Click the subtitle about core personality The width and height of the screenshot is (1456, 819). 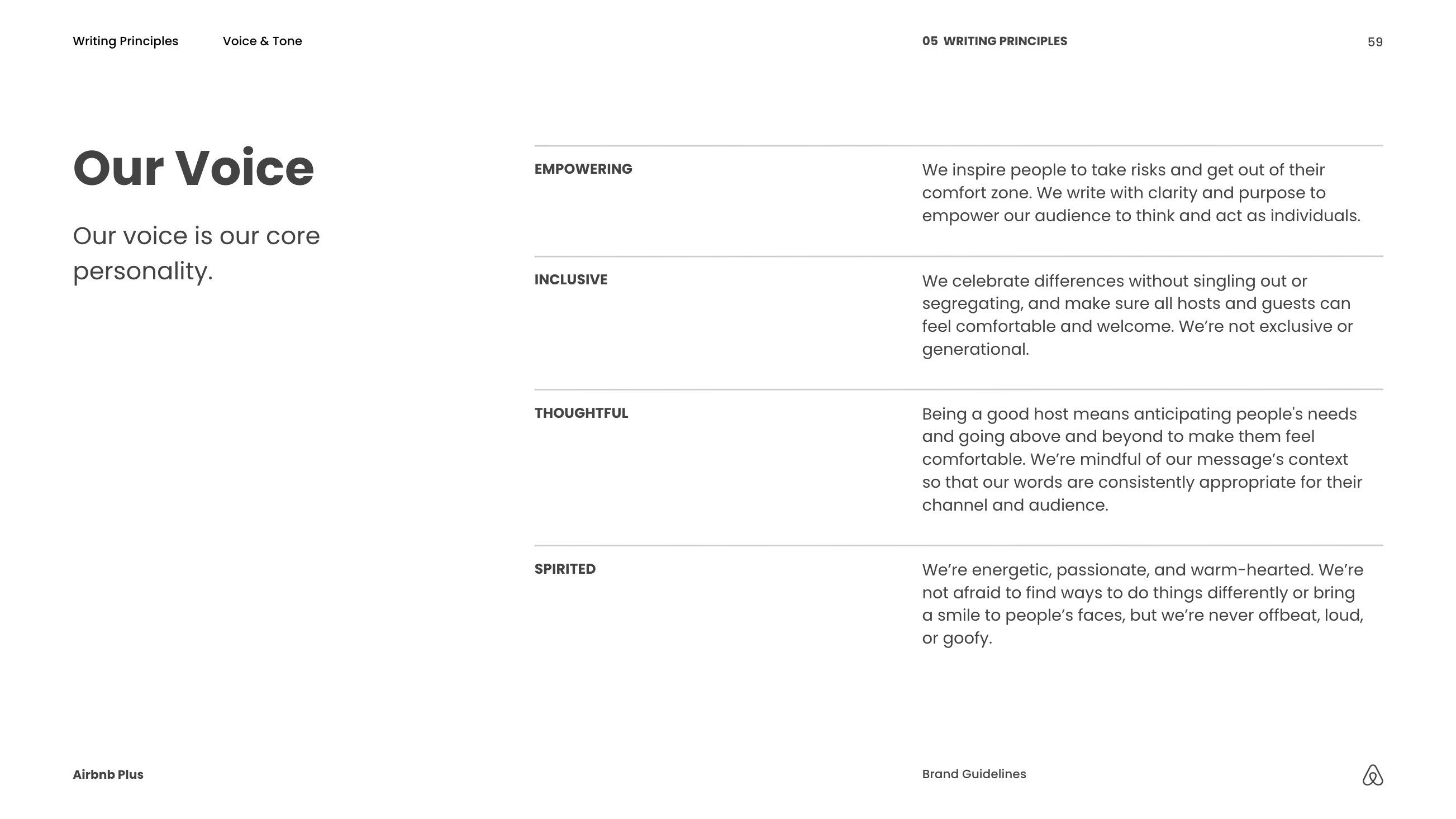[x=196, y=253]
